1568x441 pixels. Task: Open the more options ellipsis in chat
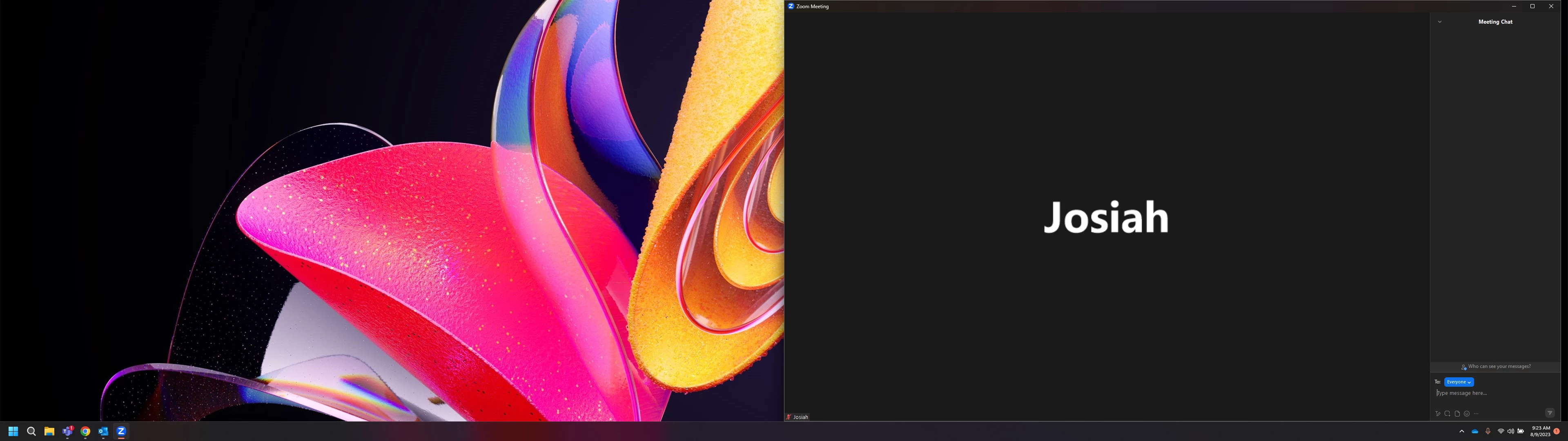pyautogui.click(x=1476, y=414)
